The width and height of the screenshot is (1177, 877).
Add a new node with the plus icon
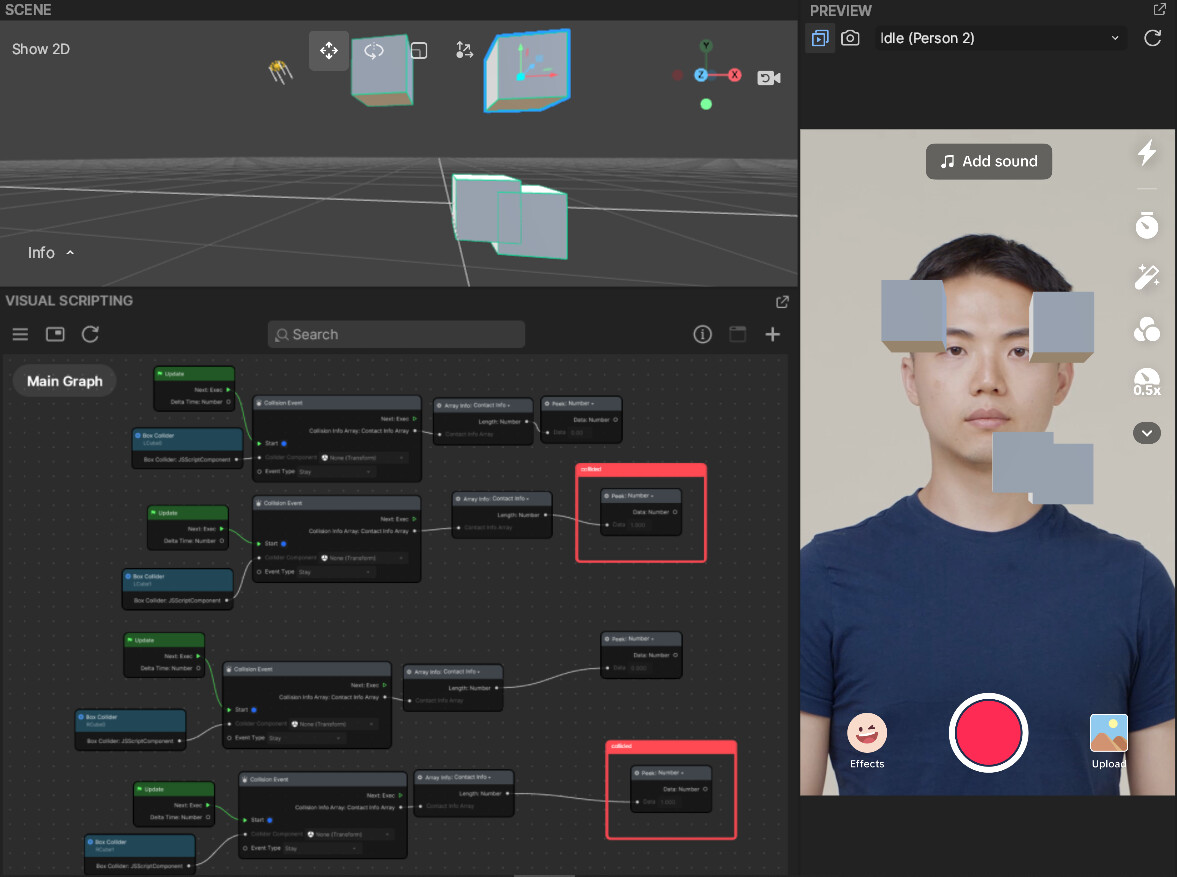[772, 334]
